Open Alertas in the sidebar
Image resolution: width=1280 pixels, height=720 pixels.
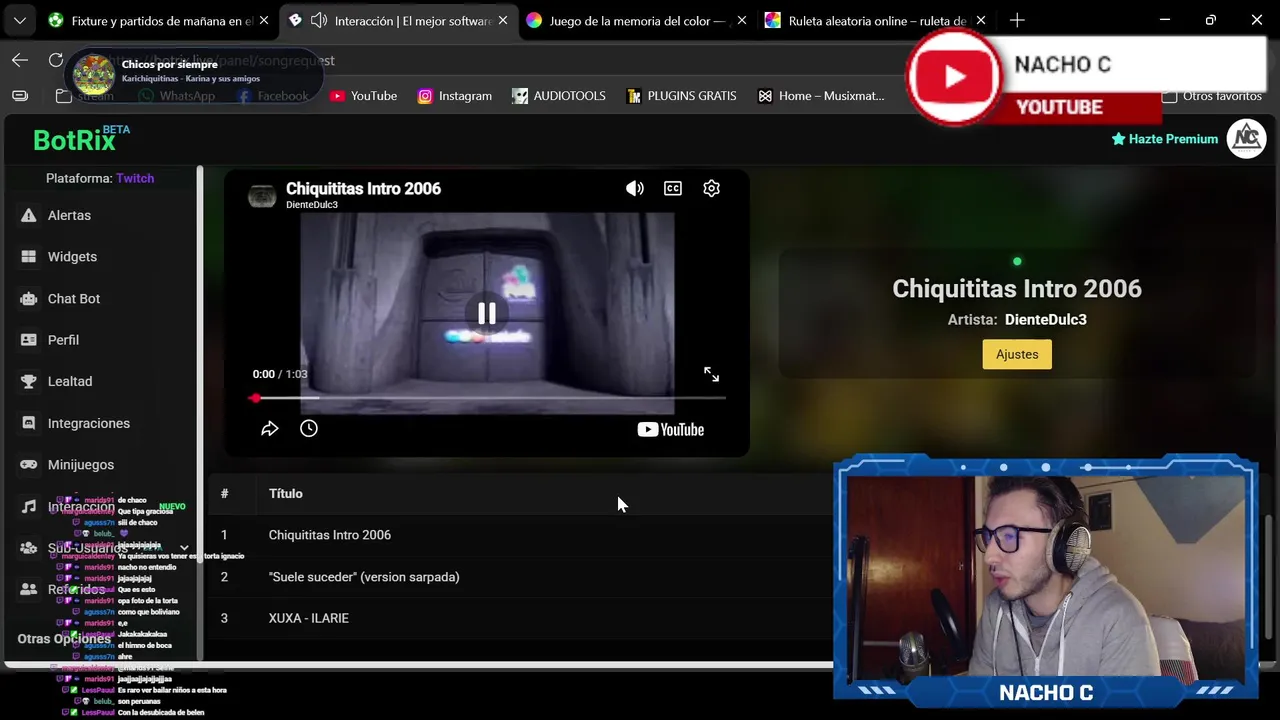tap(69, 215)
